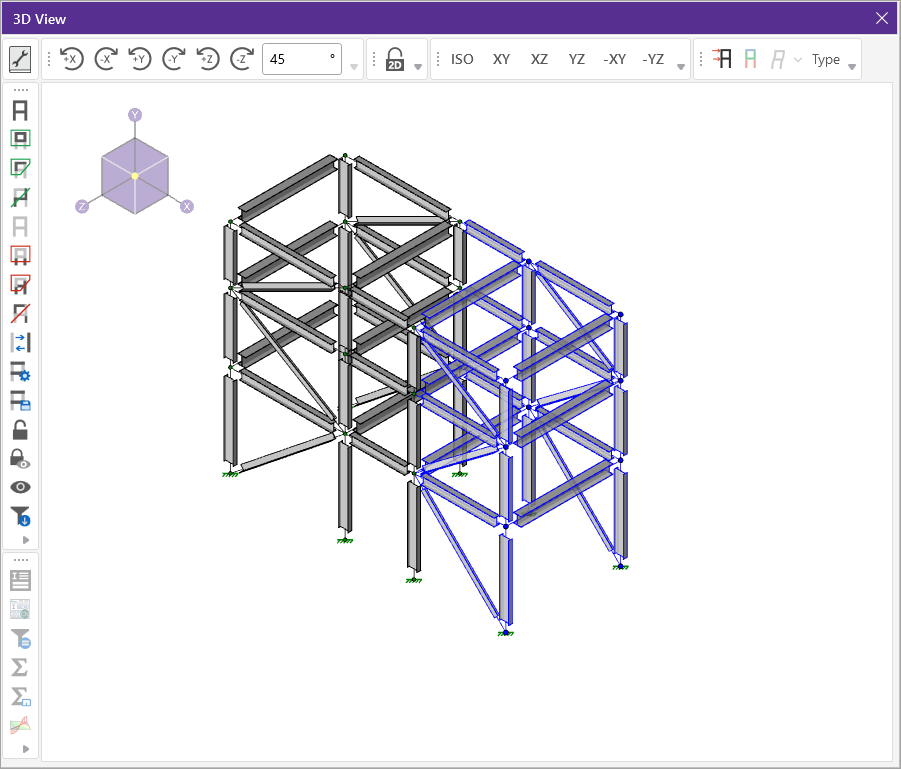Viewport: 901px width, 769px height.
Task: Click the invert selection arrows icon
Action: [x=20, y=342]
